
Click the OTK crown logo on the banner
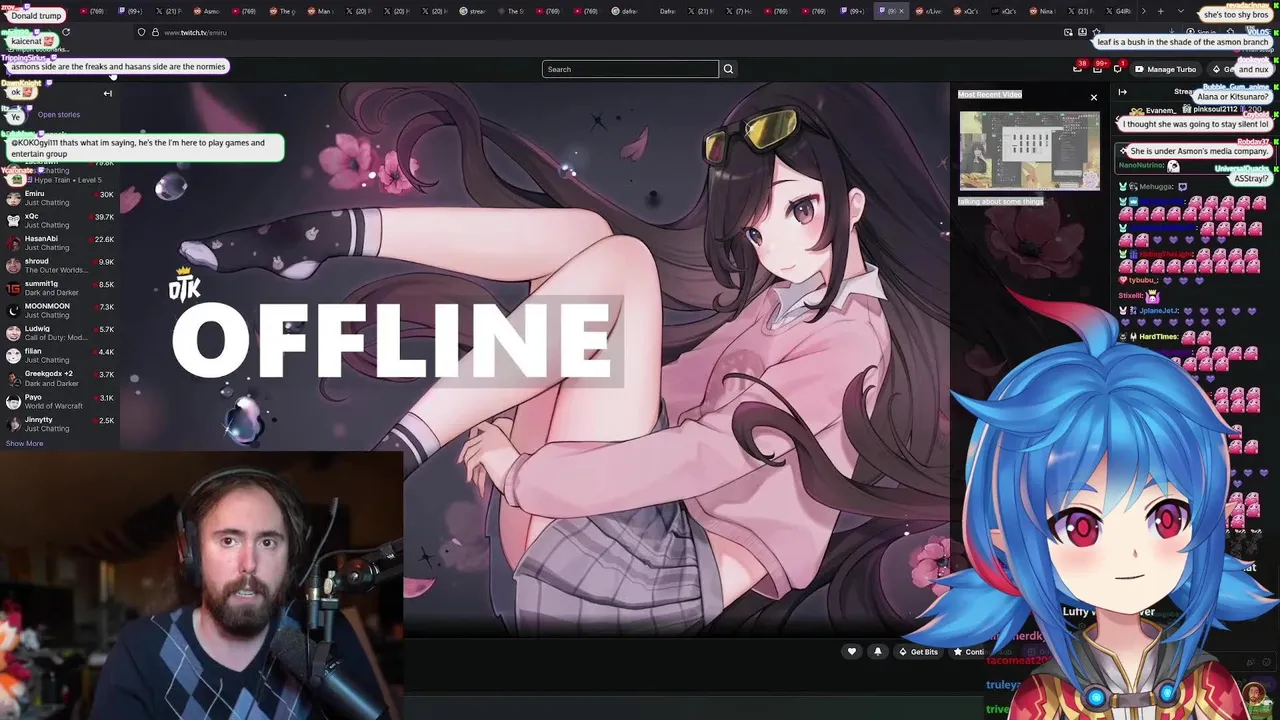point(185,284)
